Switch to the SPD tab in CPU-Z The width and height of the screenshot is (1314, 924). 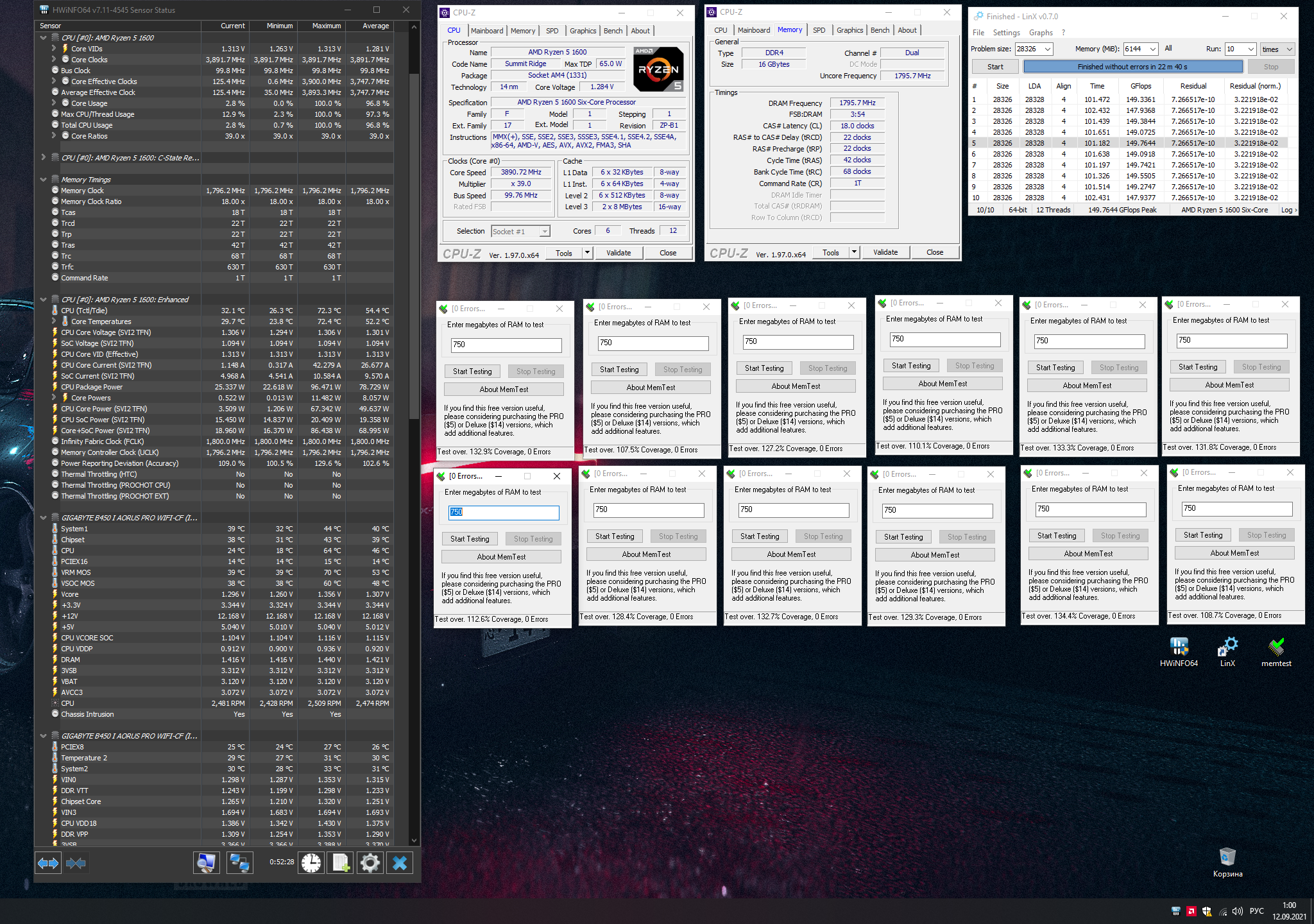pos(552,31)
